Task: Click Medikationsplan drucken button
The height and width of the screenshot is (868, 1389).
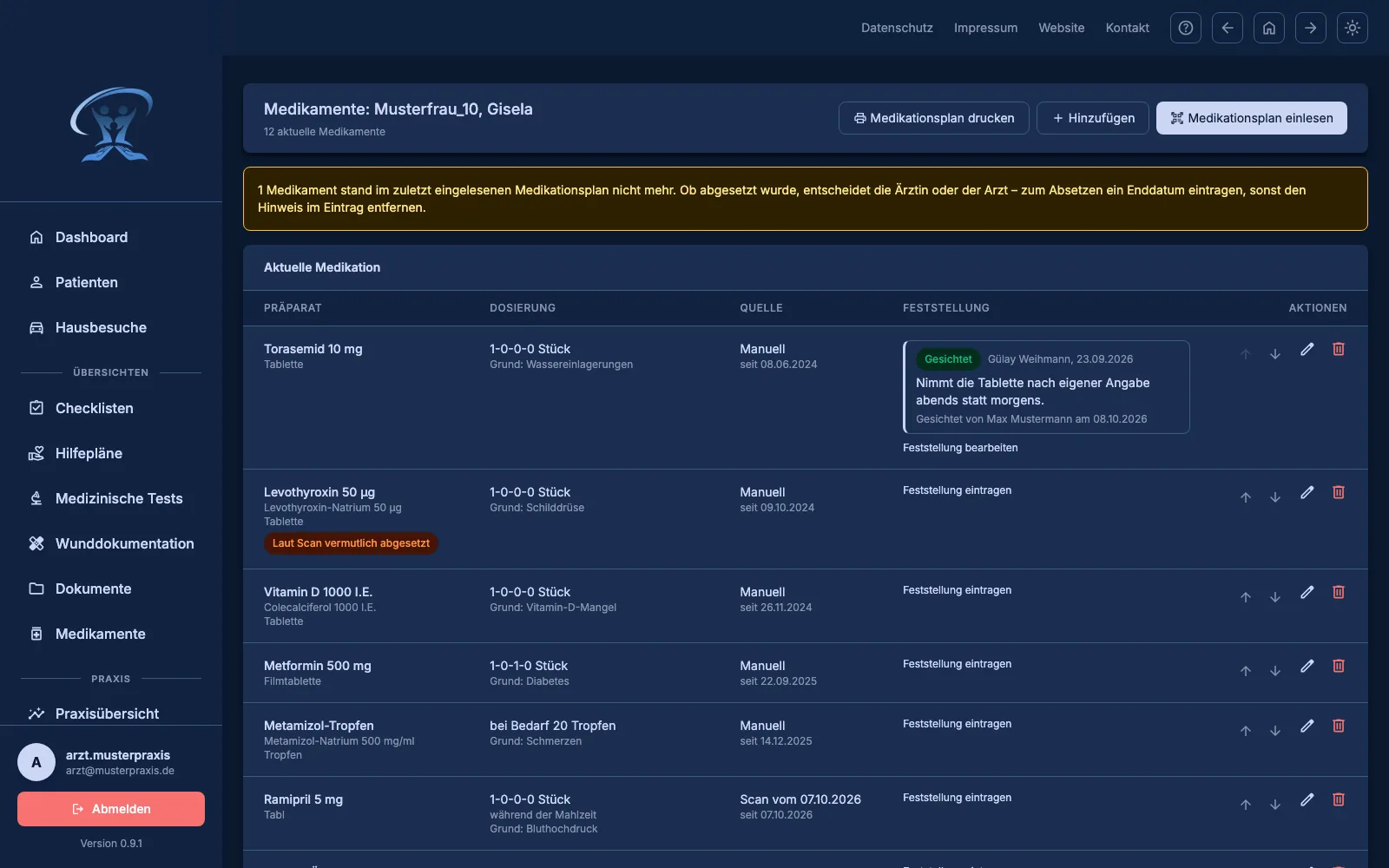Action: click(x=933, y=118)
